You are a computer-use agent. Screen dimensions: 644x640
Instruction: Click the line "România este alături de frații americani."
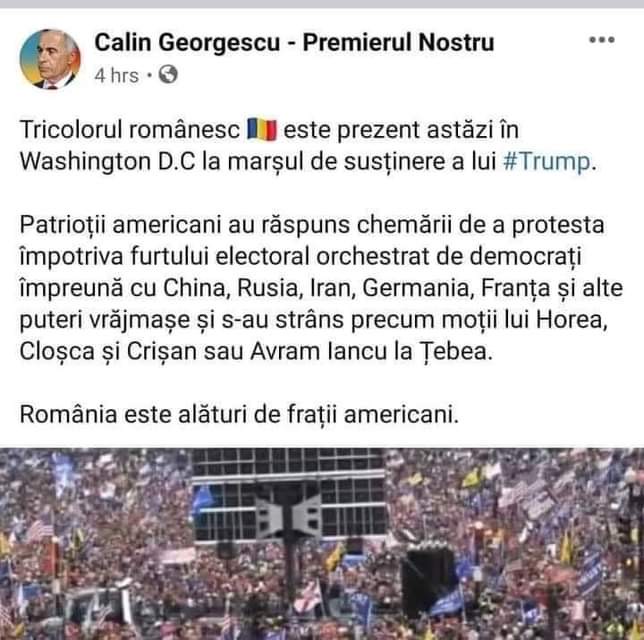[x=239, y=414]
